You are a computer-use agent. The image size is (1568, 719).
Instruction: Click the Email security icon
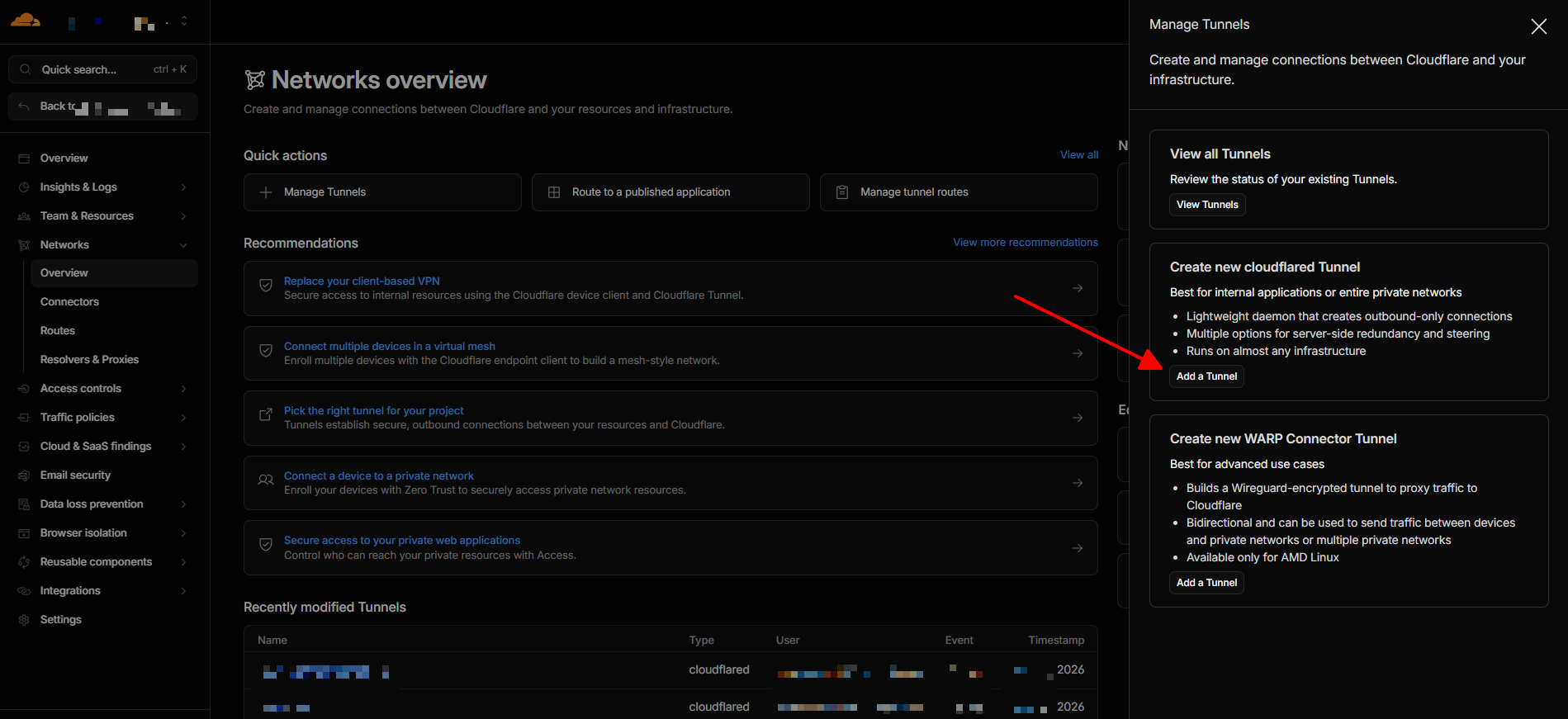point(24,475)
